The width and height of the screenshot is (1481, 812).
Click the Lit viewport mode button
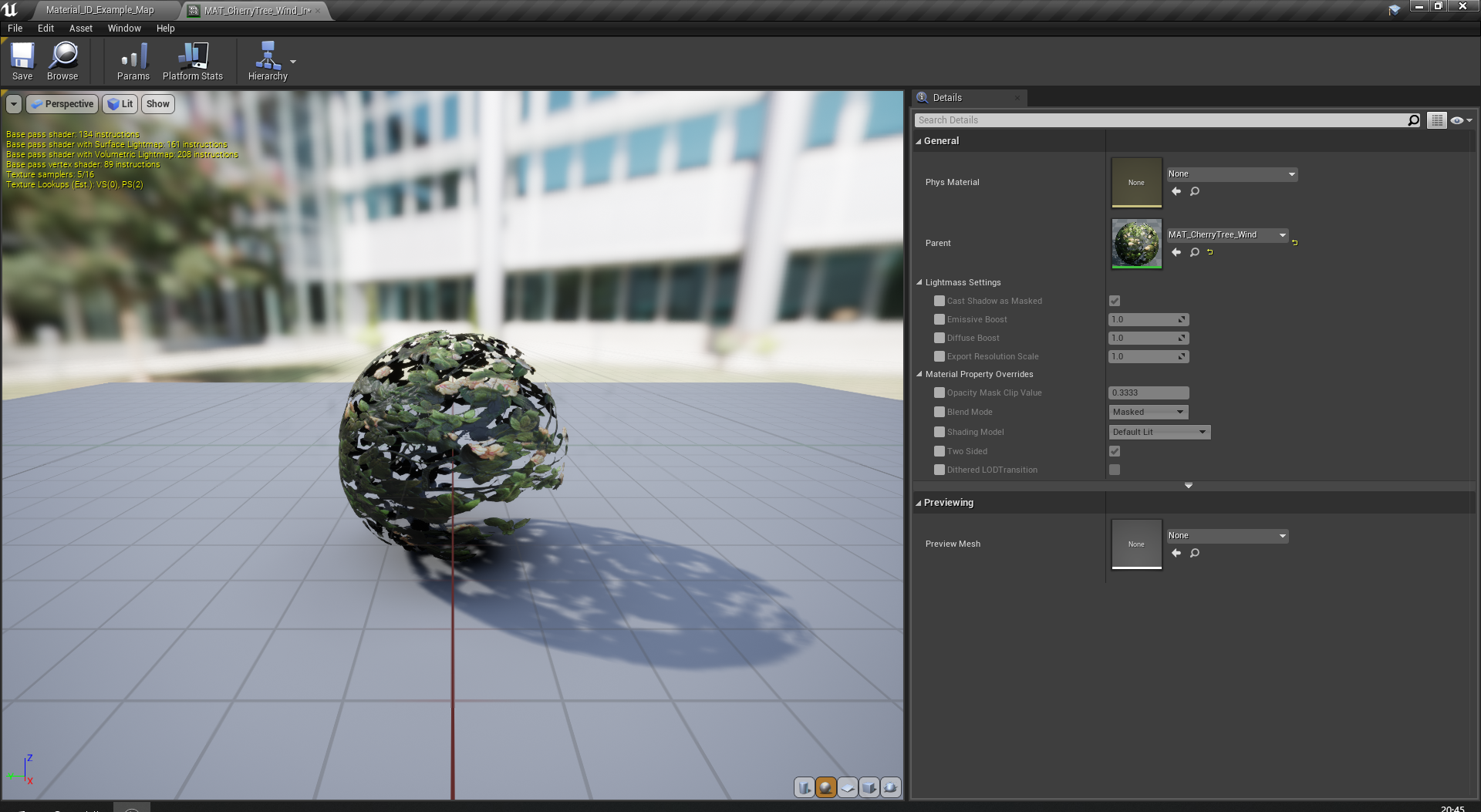coord(120,103)
